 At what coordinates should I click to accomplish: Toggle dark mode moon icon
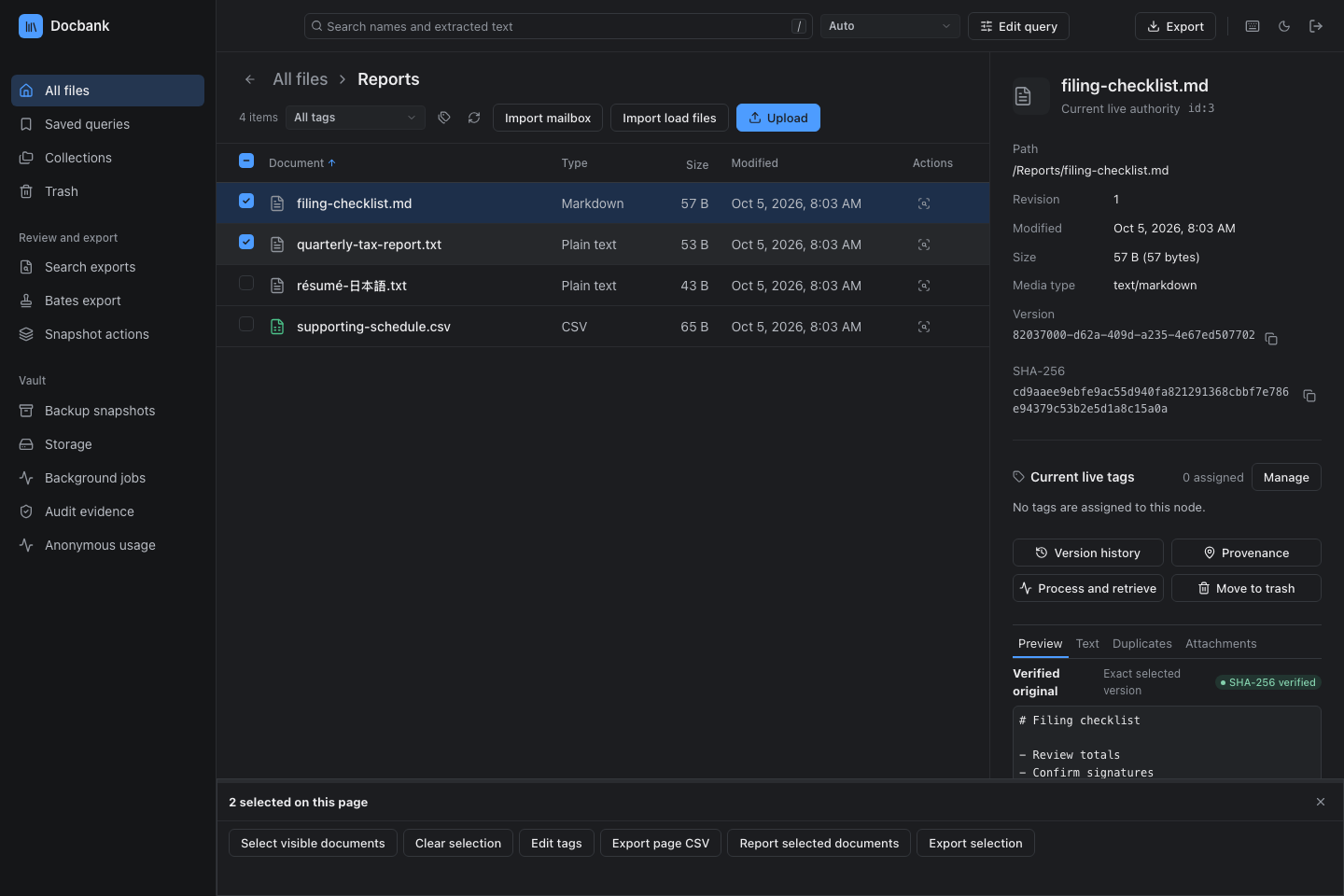pyautogui.click(x=1284, y=26)
